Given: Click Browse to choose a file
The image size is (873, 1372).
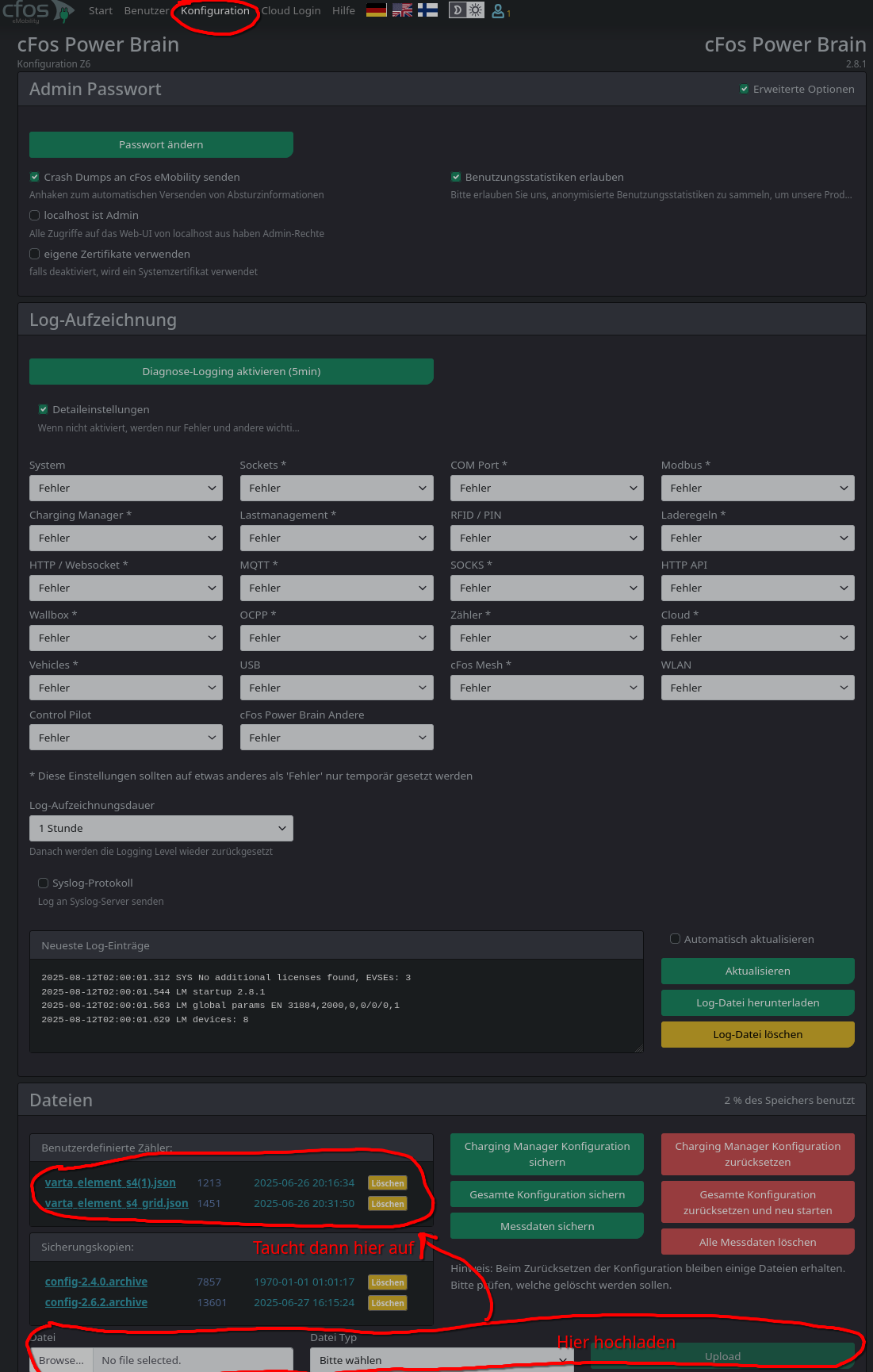Looking at the screenshot, I should [x=61, y=1360].
